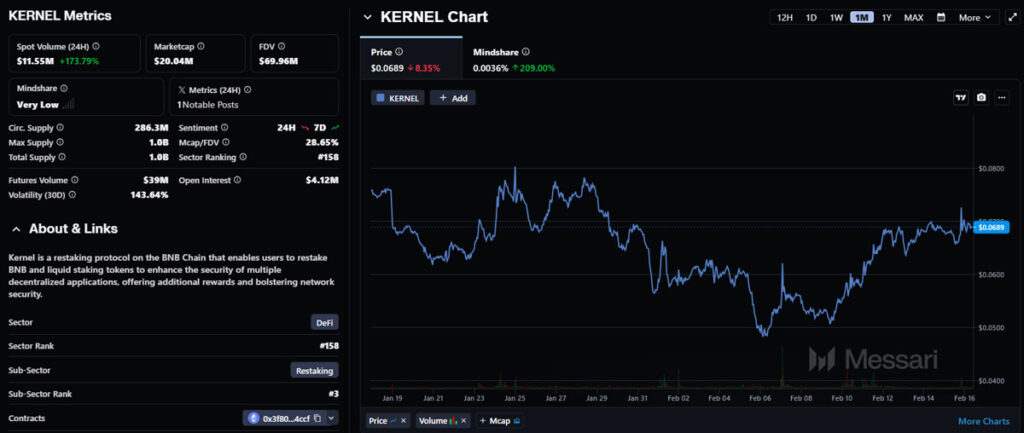
Task: Remove the Price series from the chart
Action: (x=404, y=421)
